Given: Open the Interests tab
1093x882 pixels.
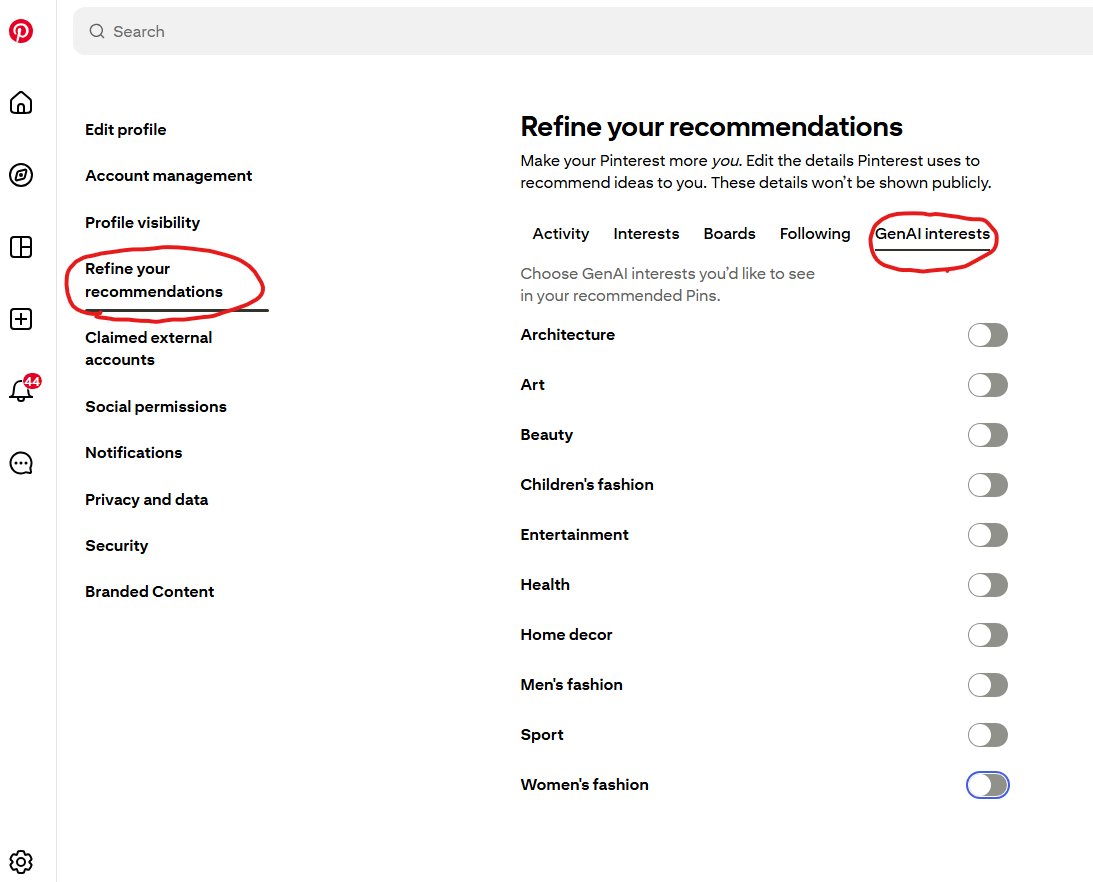Looking at the screenshot, I should (x=646, y=234).
